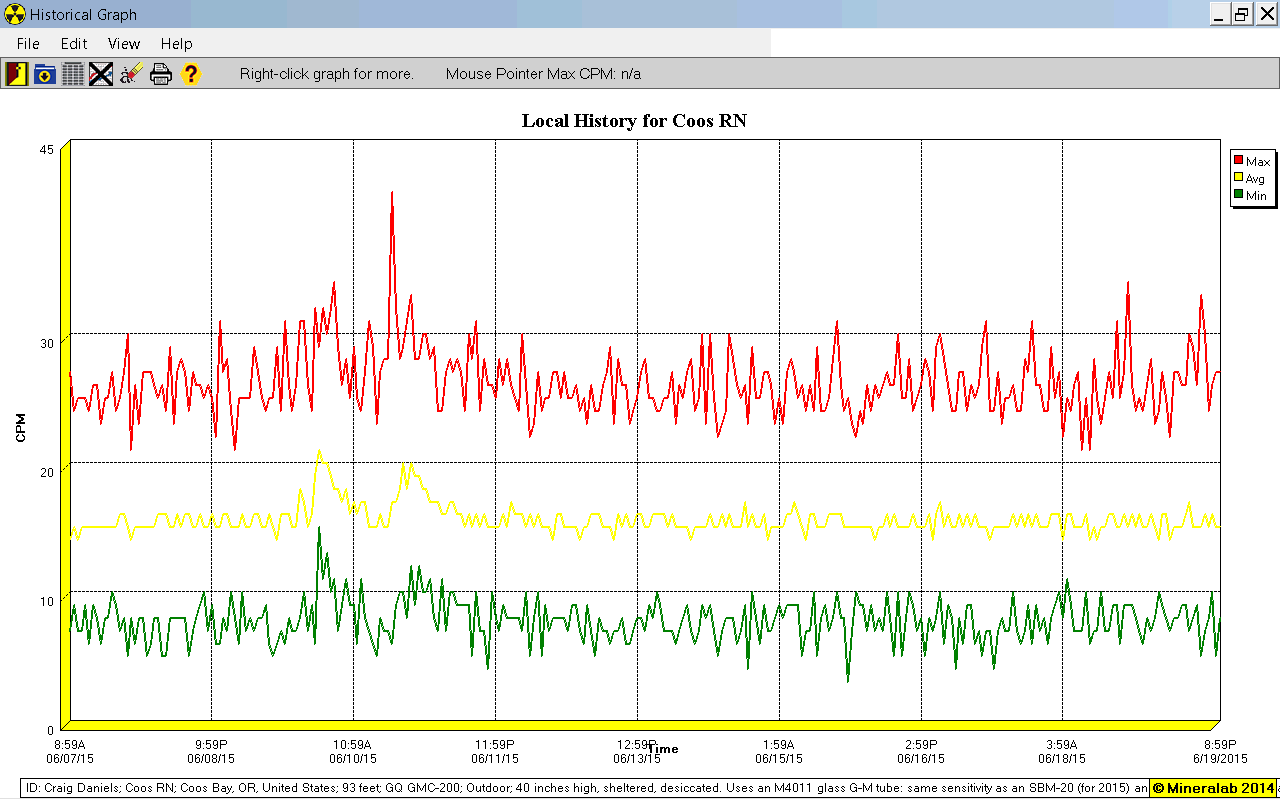Click the 06/13/15 time axis label

637,758
